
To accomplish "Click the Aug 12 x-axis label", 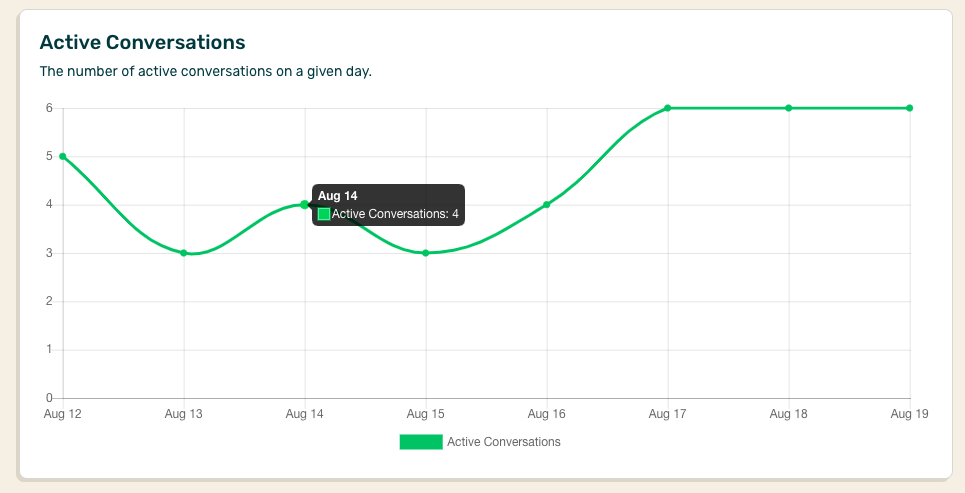I will (x=63, y=414).
